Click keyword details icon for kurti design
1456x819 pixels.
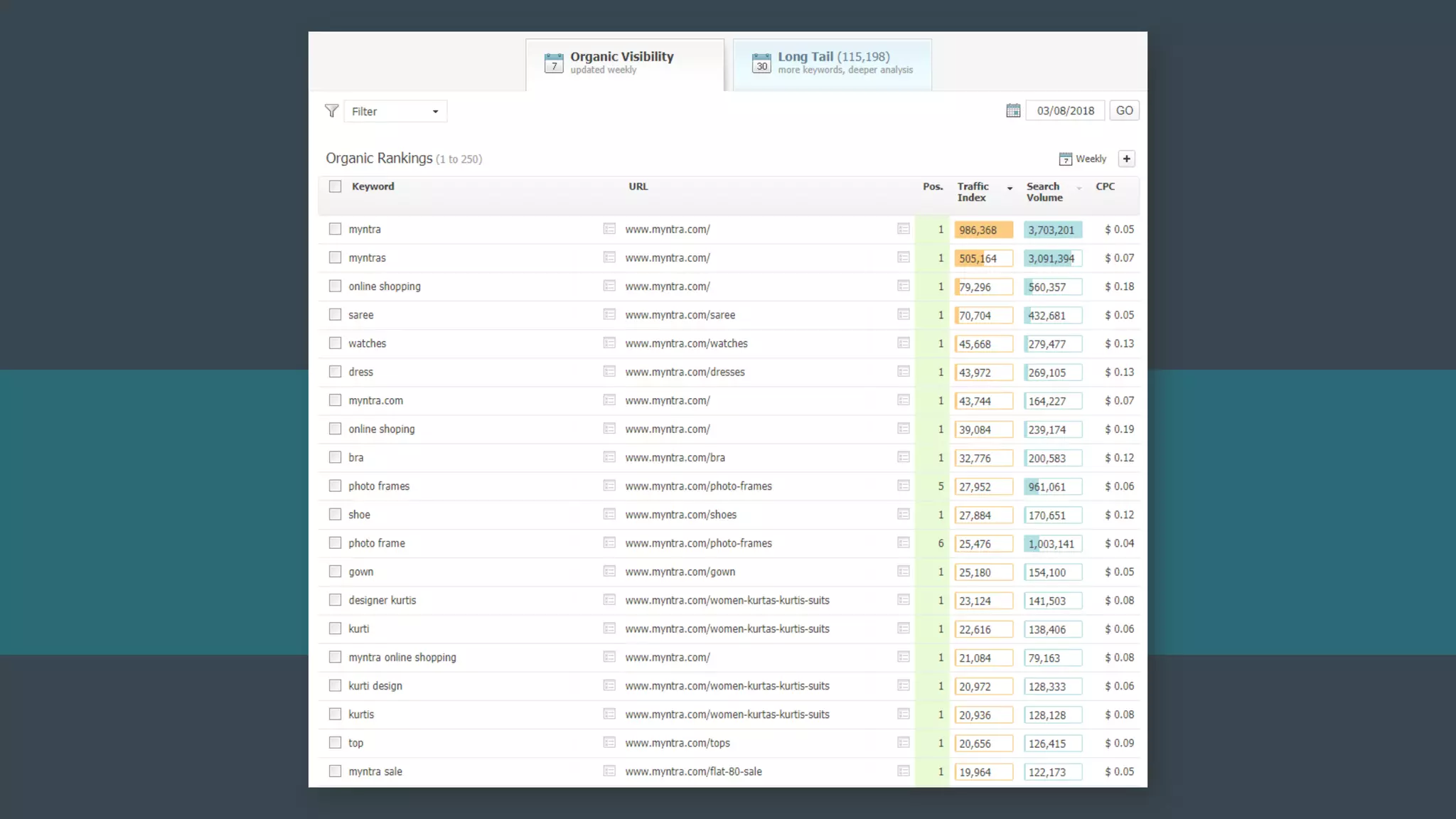click(x=609, y=685)
